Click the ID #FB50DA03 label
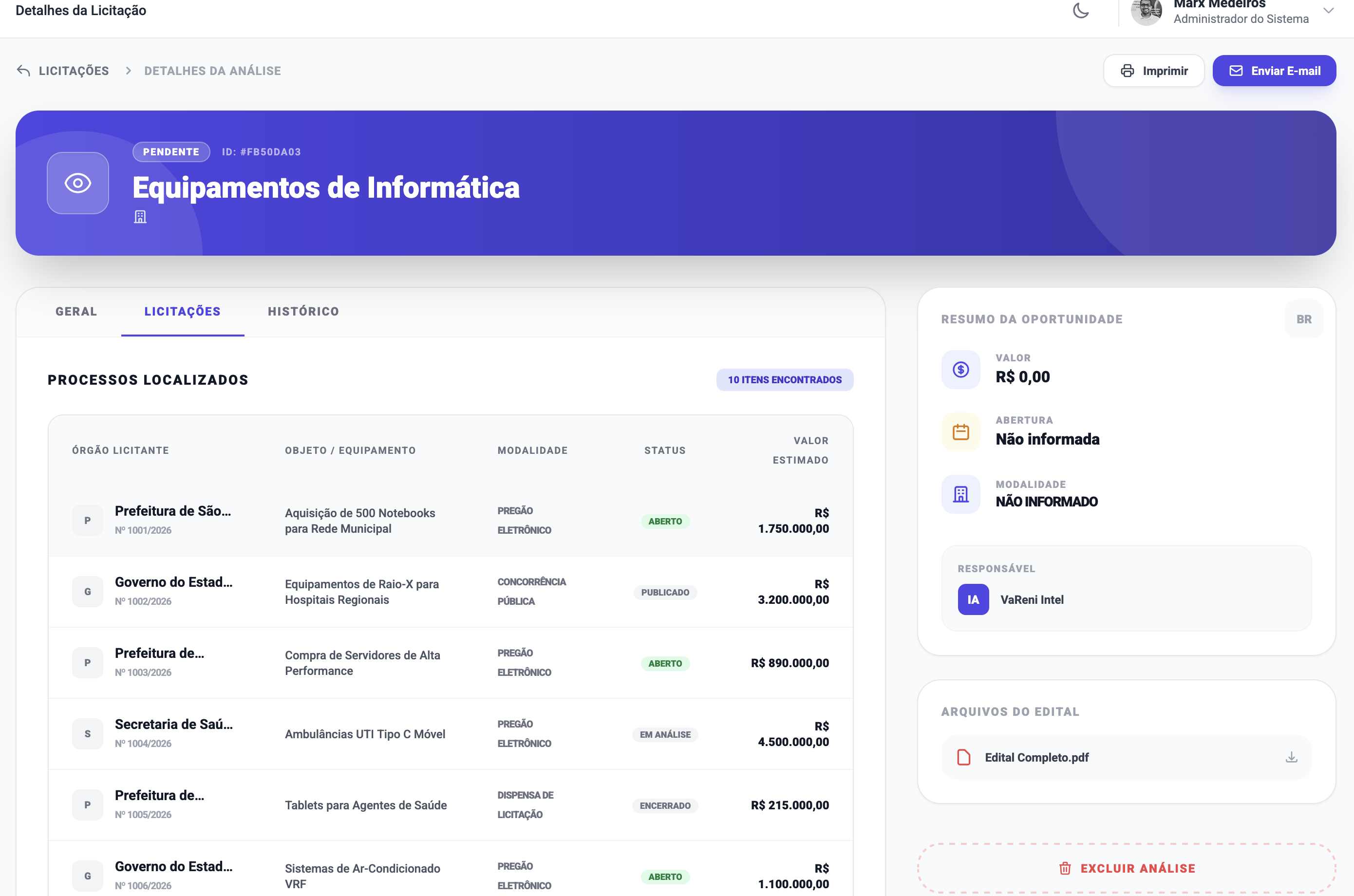Image resolution: width=1354 pixels, height=896 pixels. click(261, 152)
